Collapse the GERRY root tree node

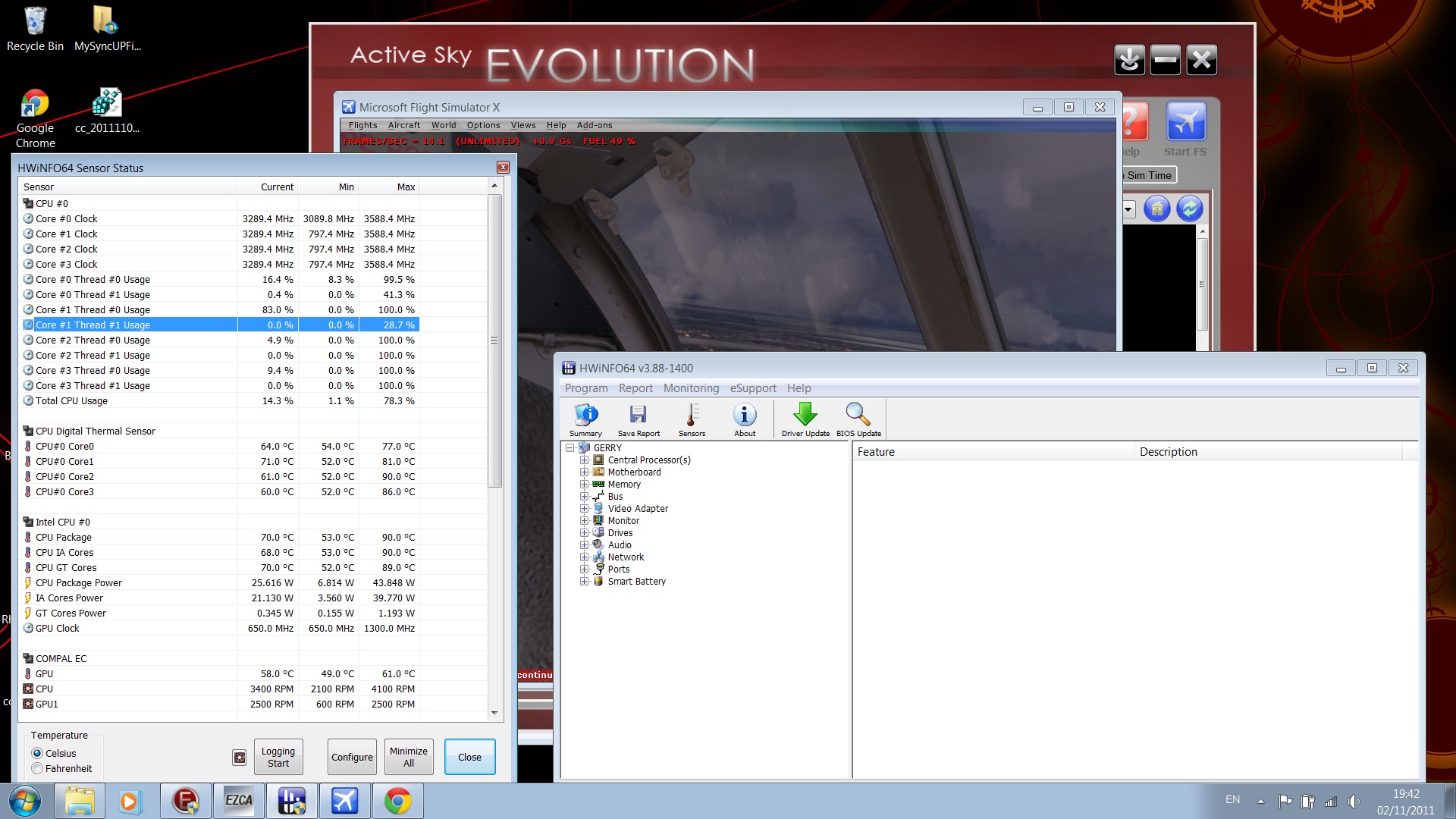570,448
